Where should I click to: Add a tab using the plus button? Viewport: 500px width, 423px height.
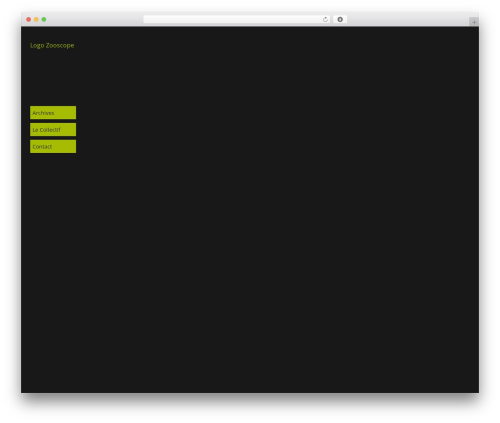click(474, 22)
